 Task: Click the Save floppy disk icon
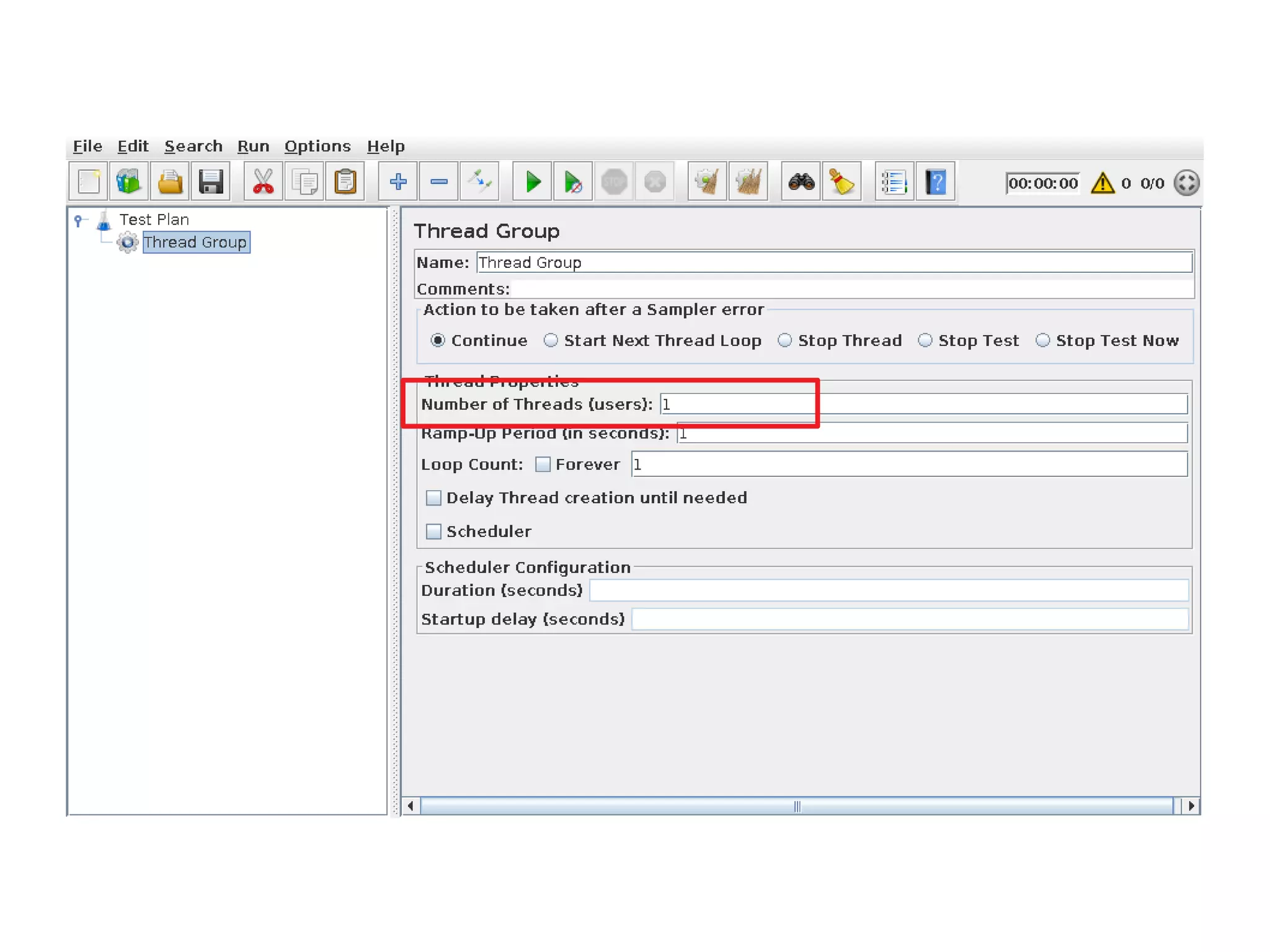click(211, 182)
